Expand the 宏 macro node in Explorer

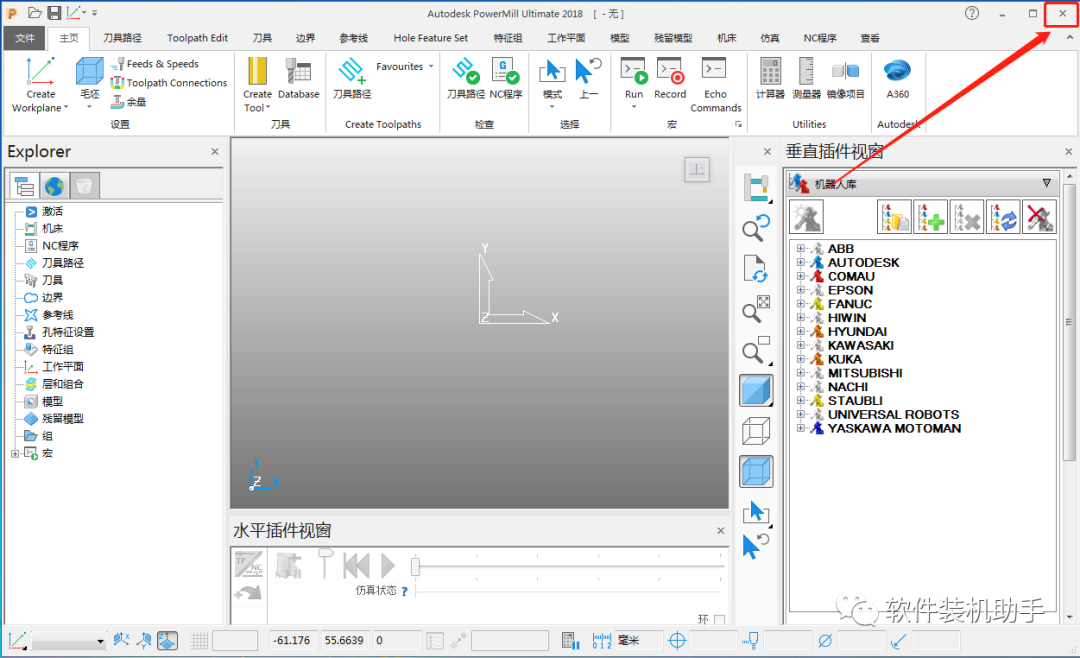pos(14,453)
